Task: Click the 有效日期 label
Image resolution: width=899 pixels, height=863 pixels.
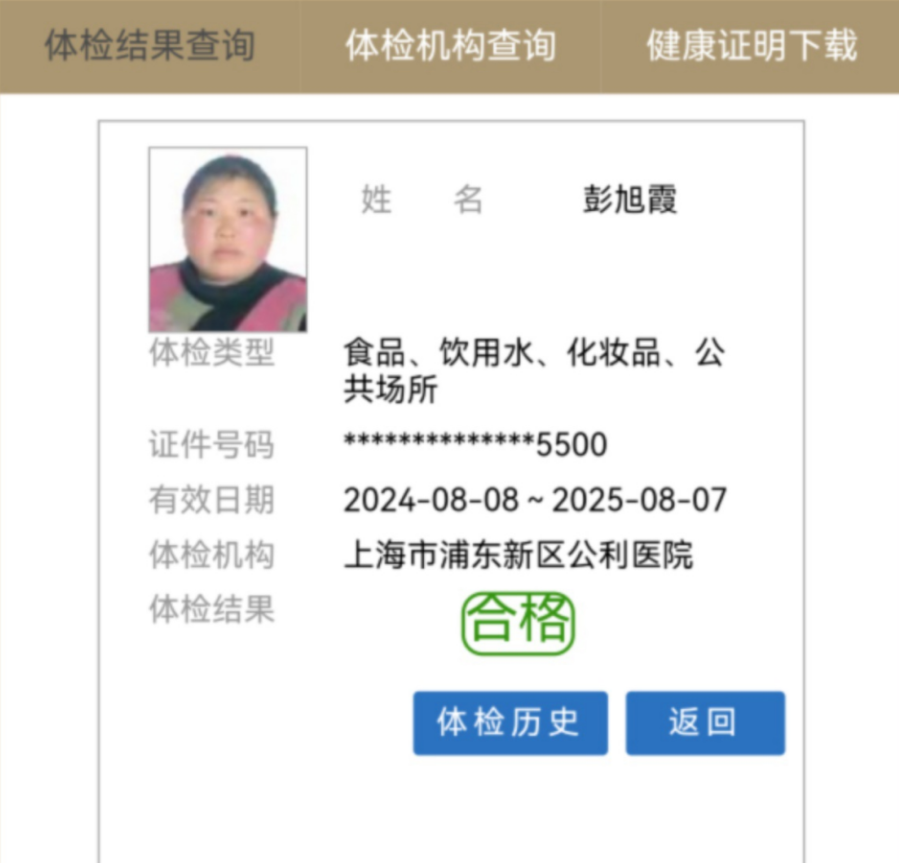Action: [x=212, y=499]
